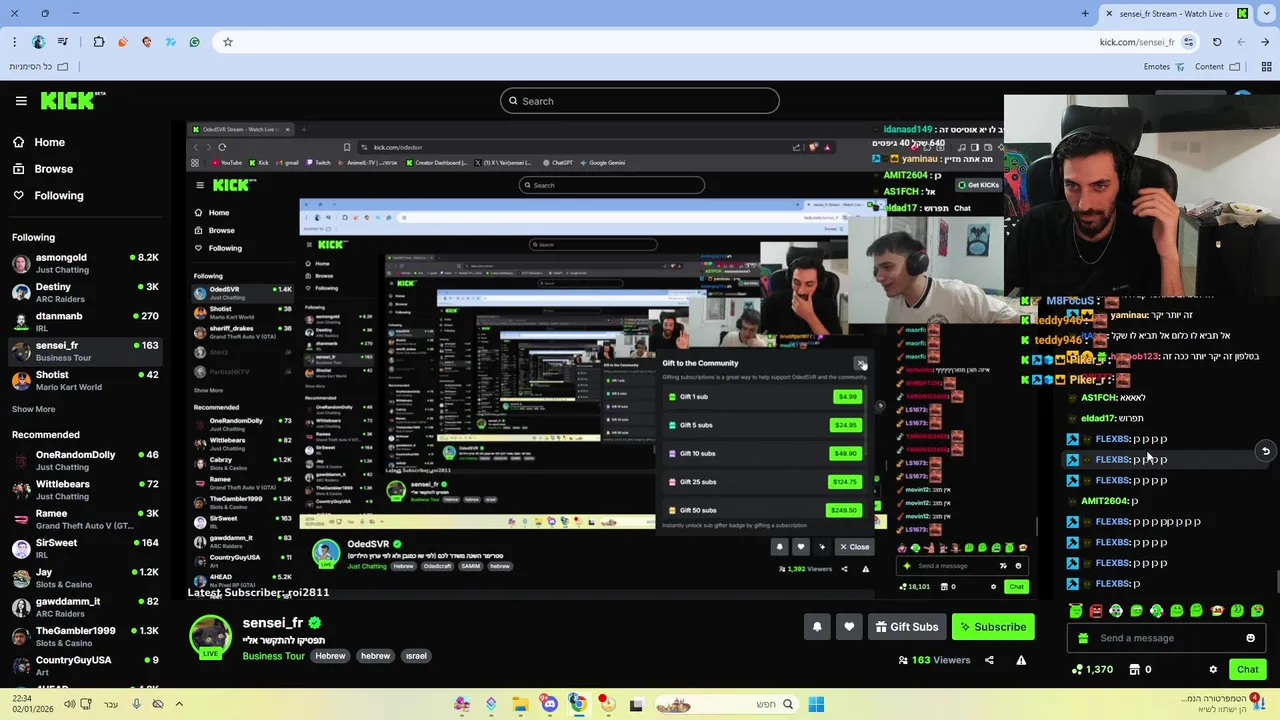Viewport: 1280px width, 720px height.
Task: Open OneRandomDolly recommended channel
Action: 84,461
